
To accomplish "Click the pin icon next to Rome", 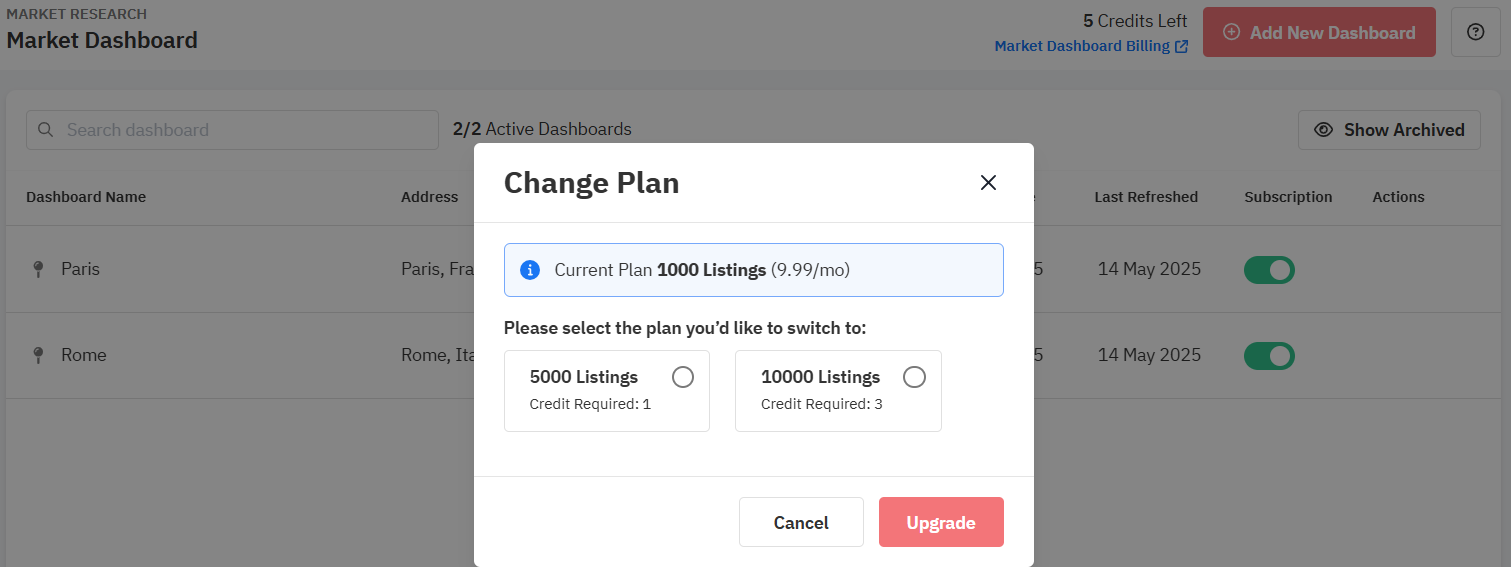I will [x=38, y=355].
